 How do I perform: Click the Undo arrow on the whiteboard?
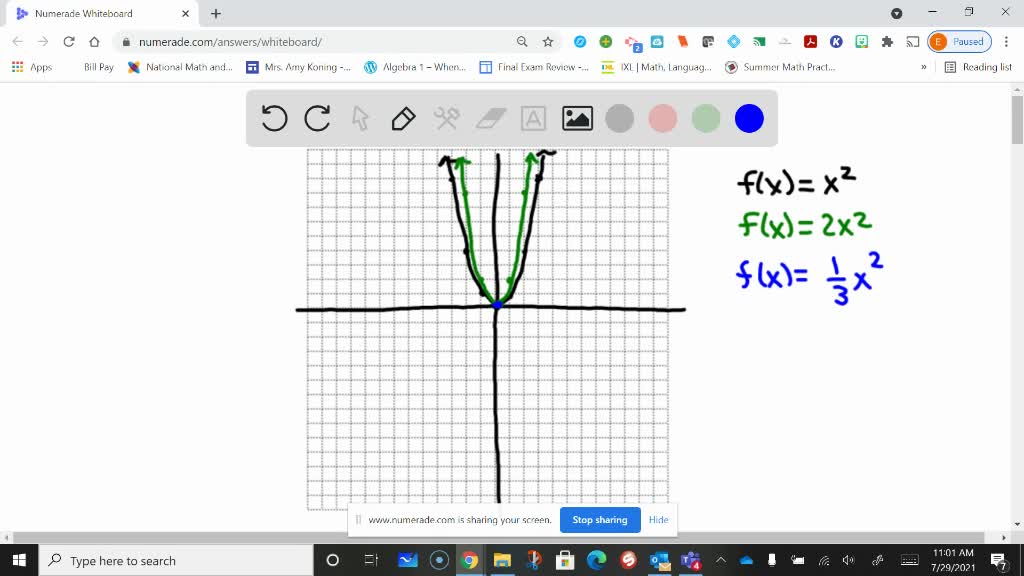[273, 118]
